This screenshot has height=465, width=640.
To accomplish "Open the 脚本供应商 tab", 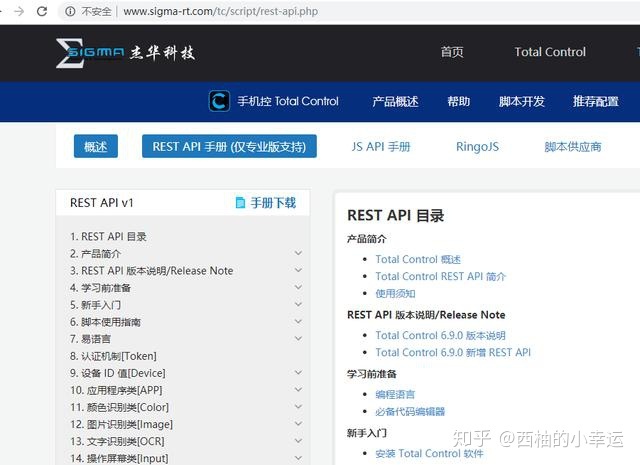I will [x=573, y=147].
